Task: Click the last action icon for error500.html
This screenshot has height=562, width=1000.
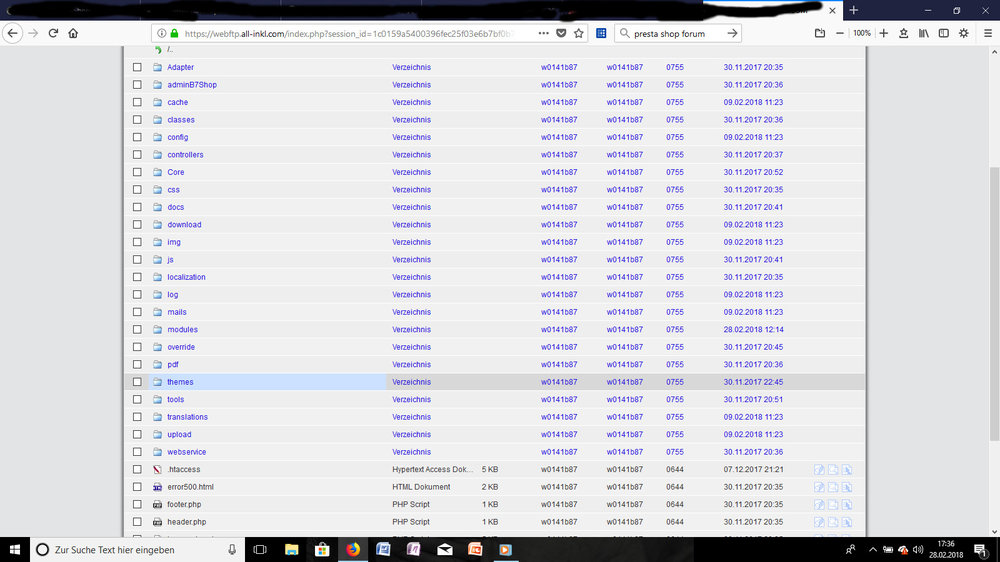Action: click(847, 487)
